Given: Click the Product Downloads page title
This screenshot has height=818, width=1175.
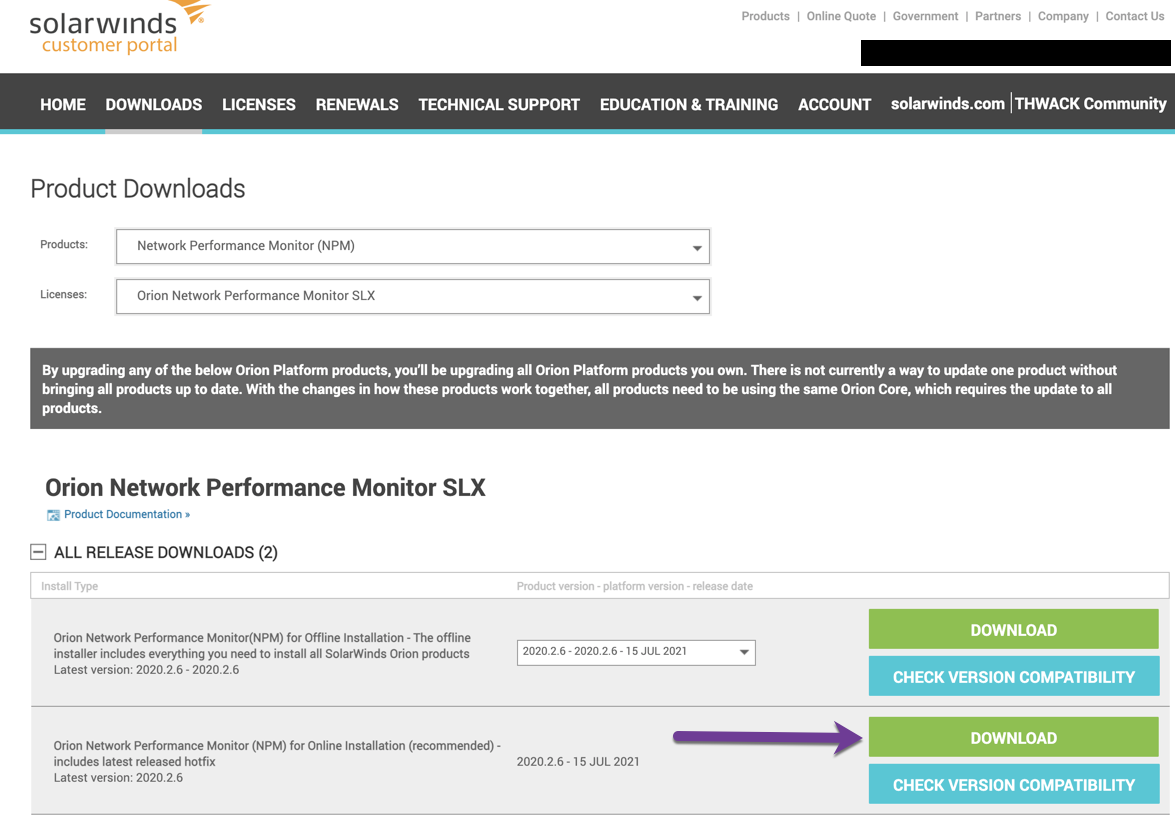Looking at the screenshot, I should pos(138,189).
